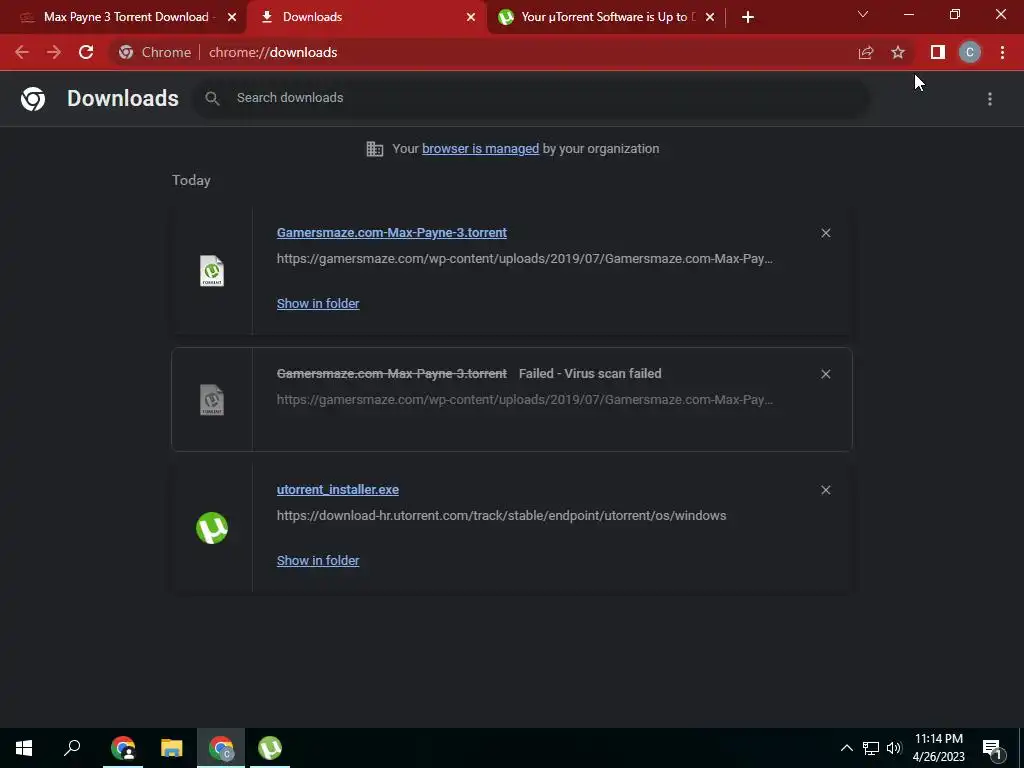The width and height of the screenshot is (1024, 768).
Task: Open the first Chrome taskbar icon
Action: pos(123,748)
